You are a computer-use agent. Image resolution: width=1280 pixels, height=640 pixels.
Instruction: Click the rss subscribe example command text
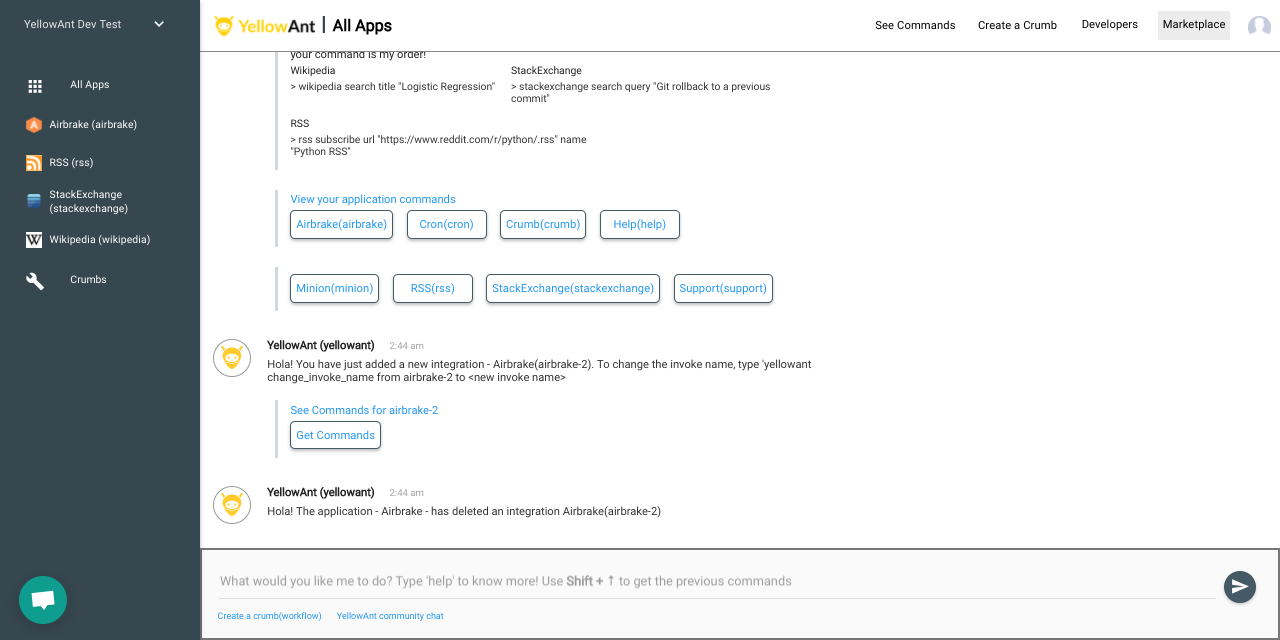pyautogui.click(x=439, y=146)
